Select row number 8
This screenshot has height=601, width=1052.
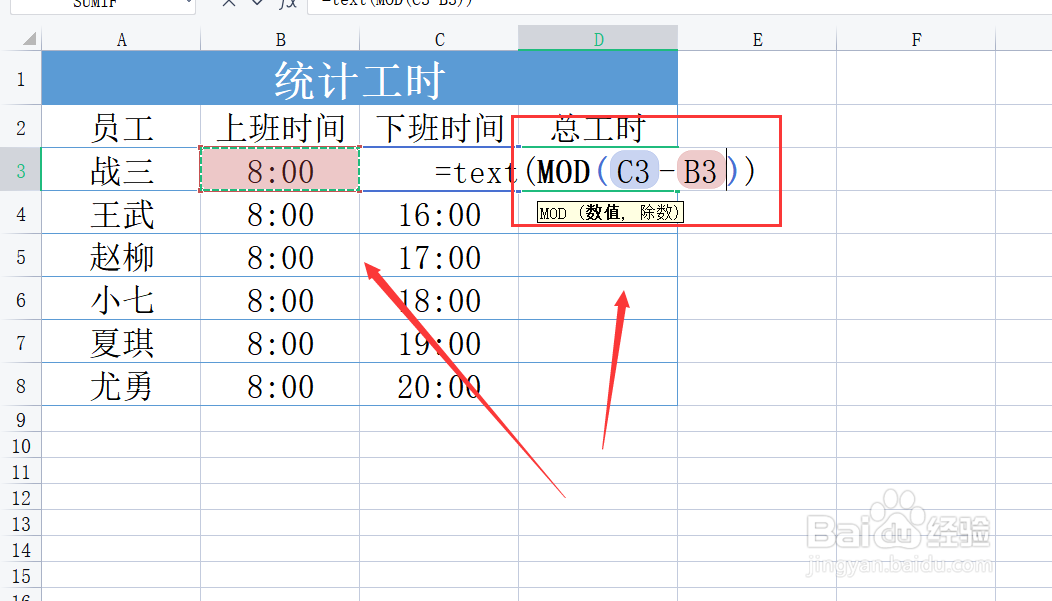[21, 384]
